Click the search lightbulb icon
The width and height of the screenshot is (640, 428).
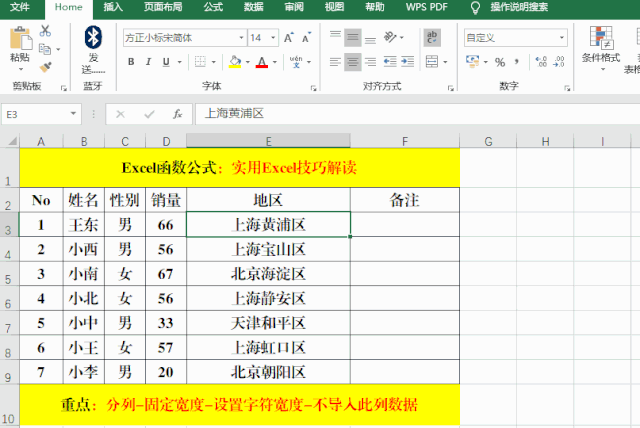coord(475,7)
